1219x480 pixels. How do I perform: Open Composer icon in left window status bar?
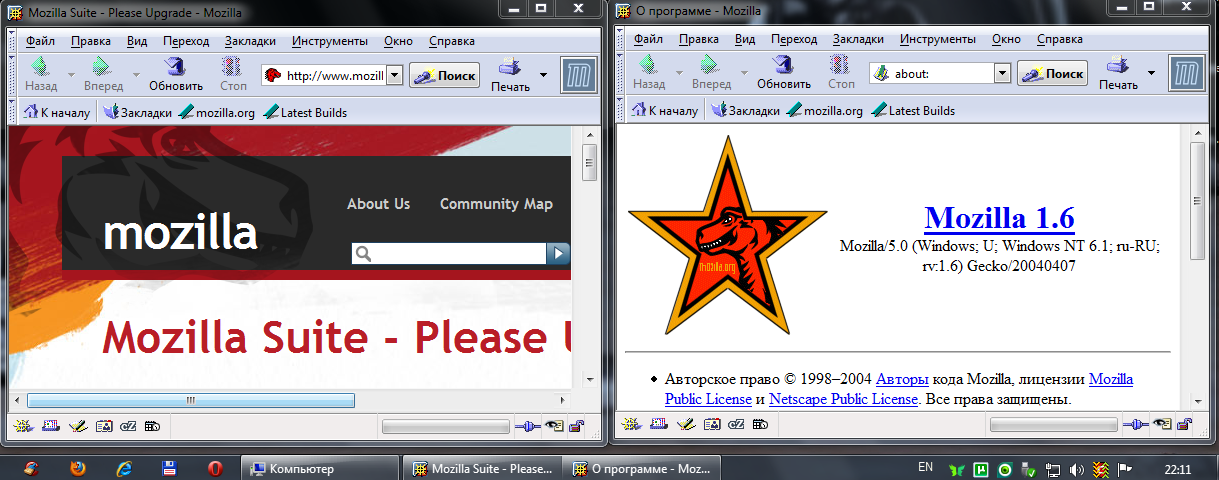(x=78, y=426)
